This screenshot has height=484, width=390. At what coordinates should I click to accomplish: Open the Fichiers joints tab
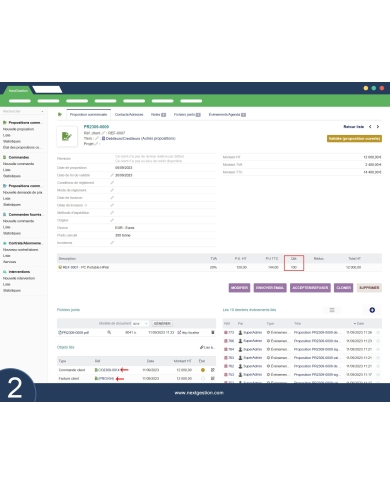[187, 114]
